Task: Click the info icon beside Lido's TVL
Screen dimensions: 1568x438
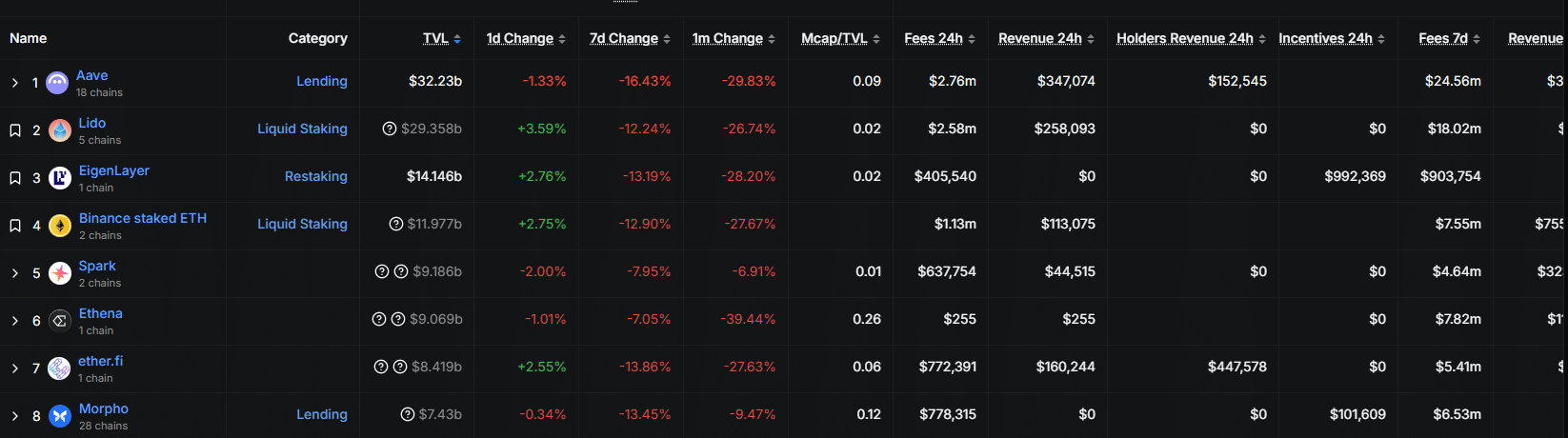Action: click(x=389, y=129)
